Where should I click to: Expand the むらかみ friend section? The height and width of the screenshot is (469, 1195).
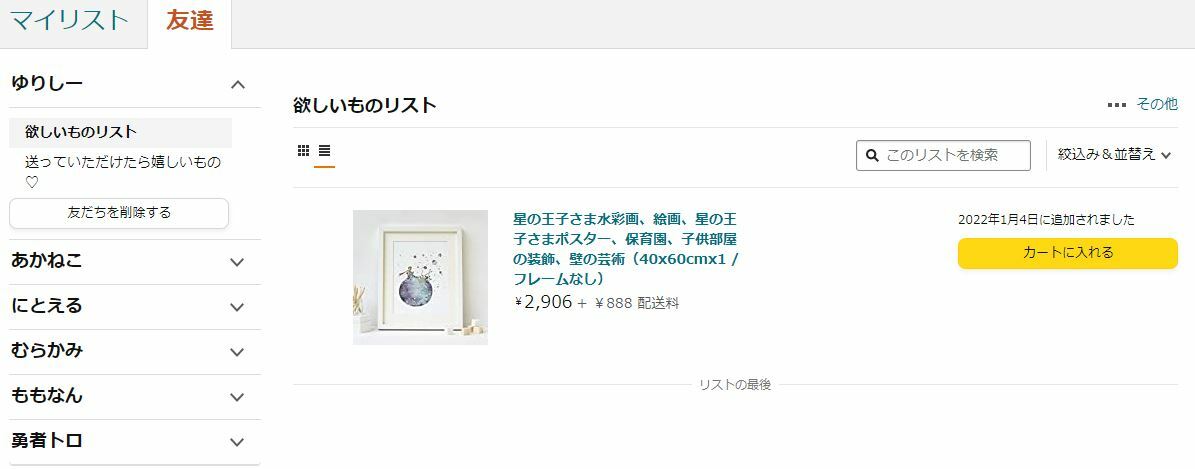click(237, 352)
